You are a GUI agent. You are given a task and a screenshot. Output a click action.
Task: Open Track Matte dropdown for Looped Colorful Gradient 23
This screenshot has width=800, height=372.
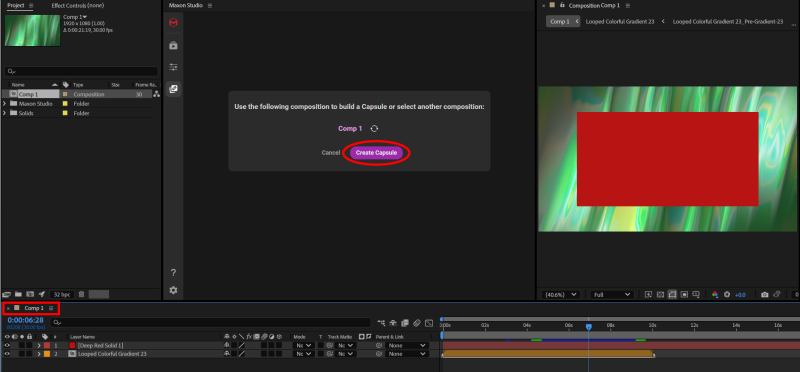(345, 354)
